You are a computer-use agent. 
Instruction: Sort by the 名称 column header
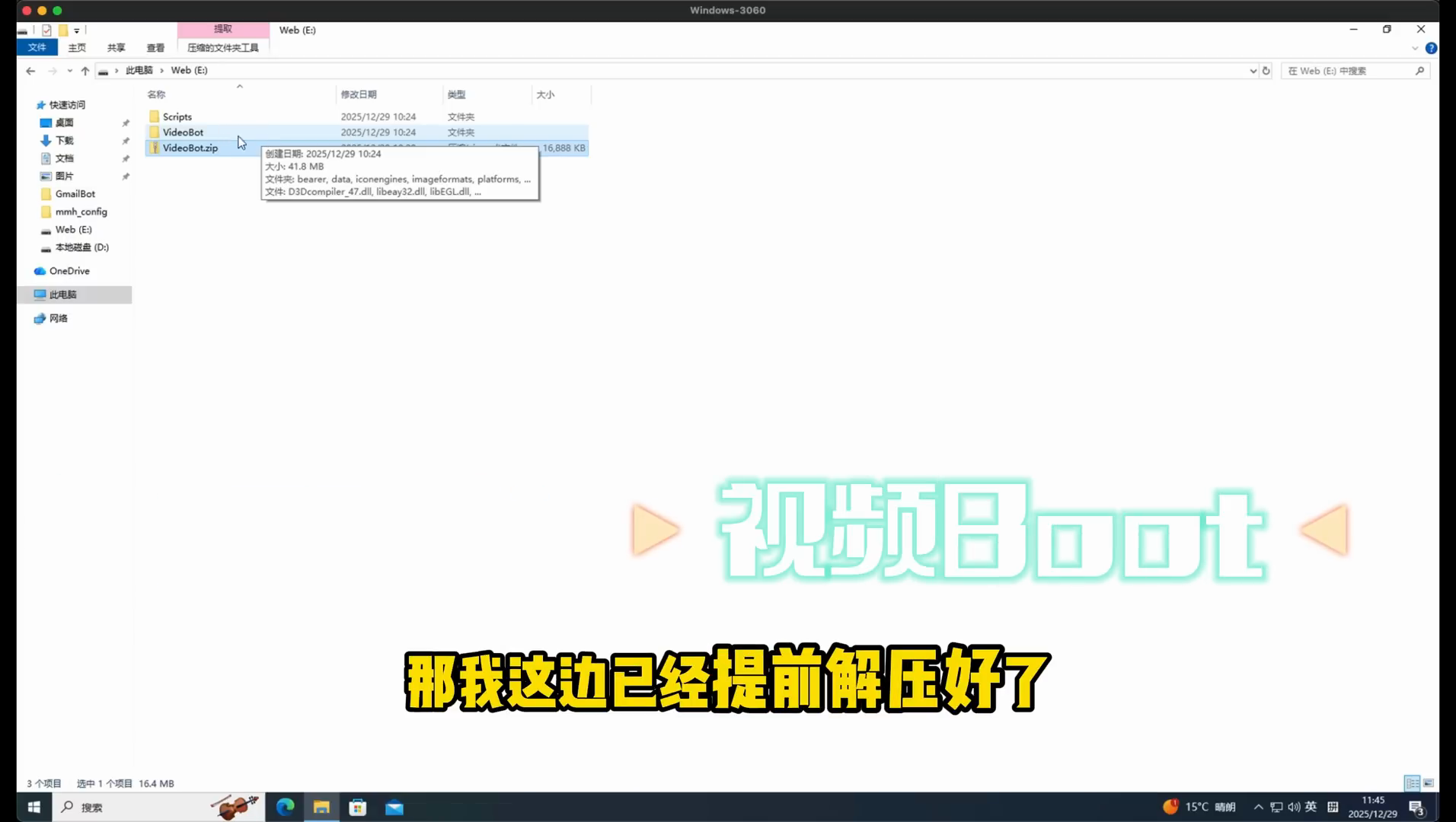pyautogui.click(x=240, y=94)
